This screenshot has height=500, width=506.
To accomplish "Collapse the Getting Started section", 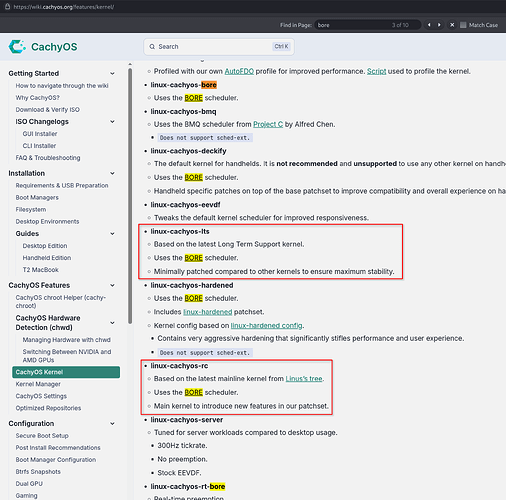I will [x=112, y=73].
